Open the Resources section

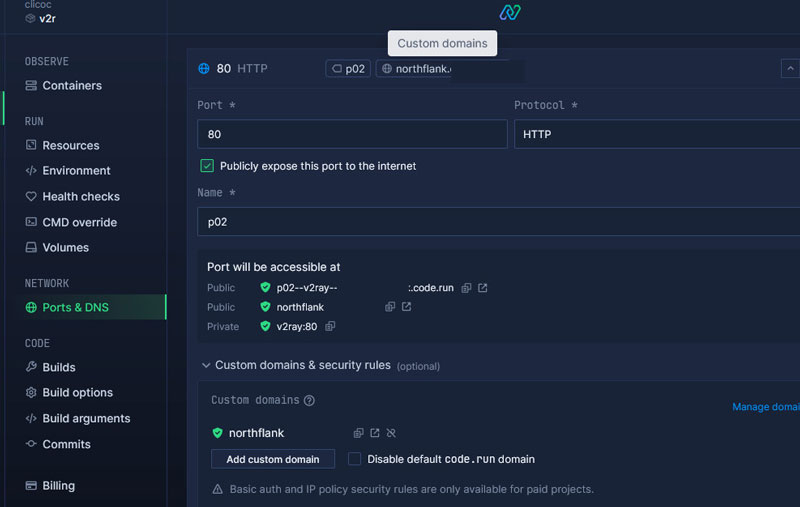click(x=62, y=145)
